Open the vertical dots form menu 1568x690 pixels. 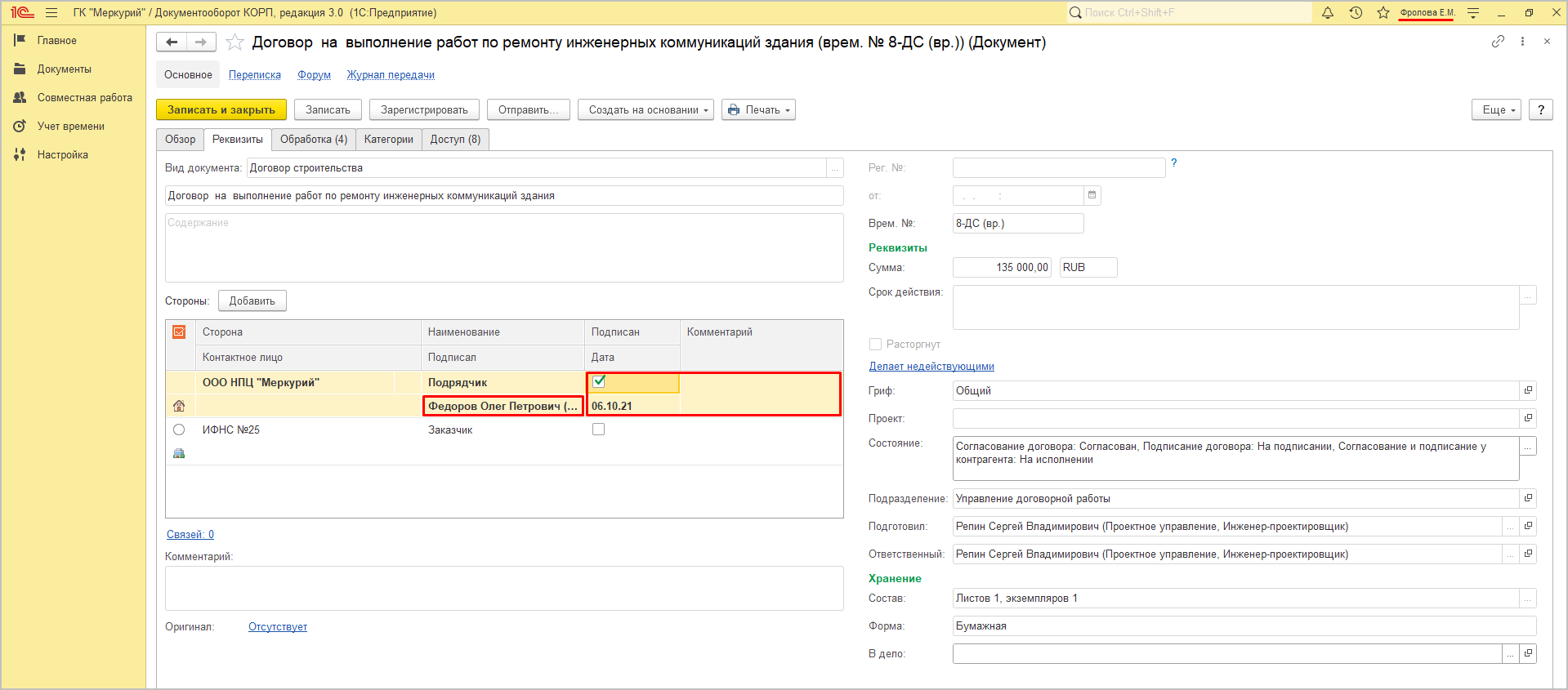[x=1522, y=42]
